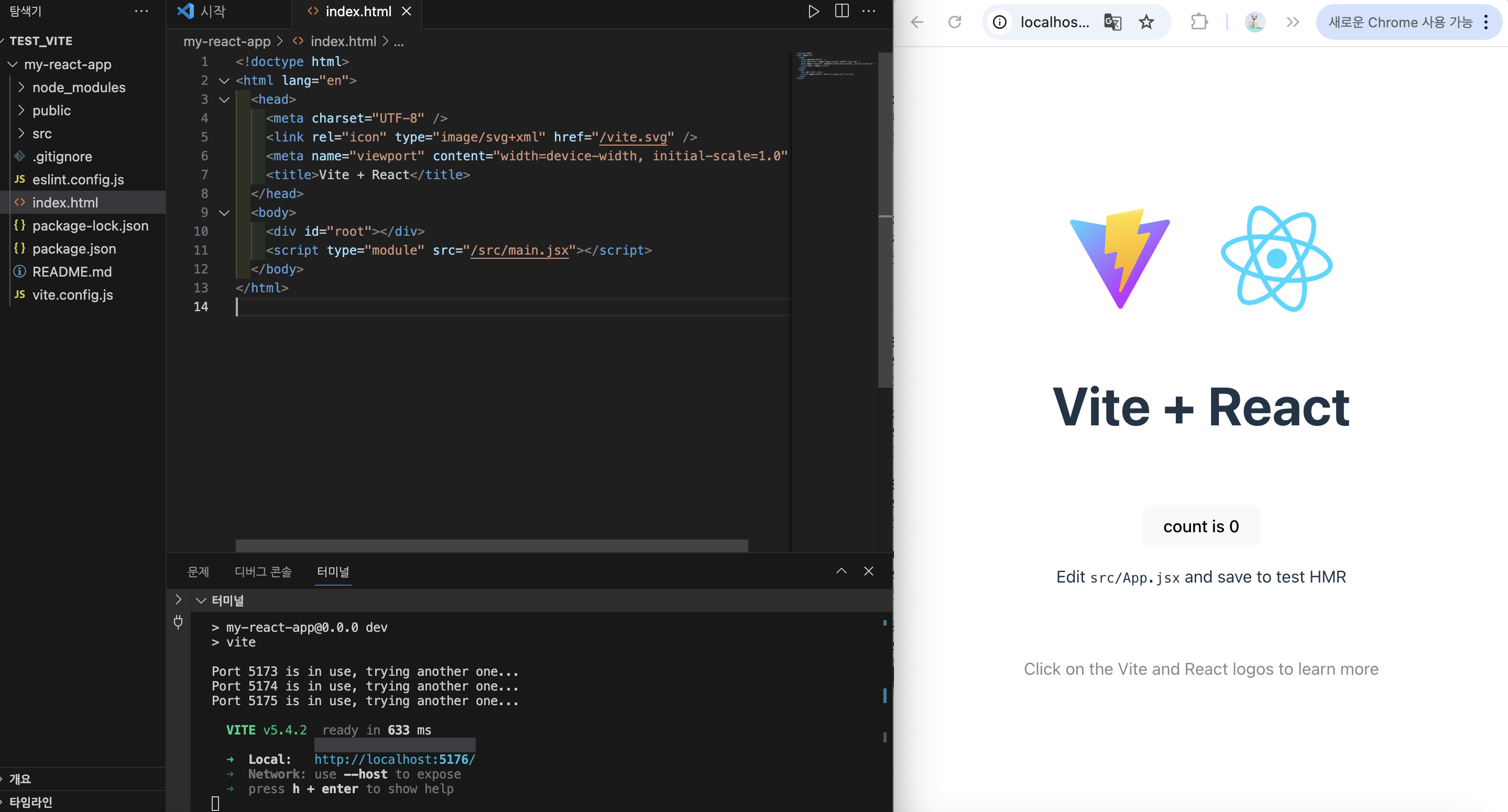Click the chevron left of the terminal header
This screenshot has height=812, width=1508.
pyautogui.click(x=179, y=599)
